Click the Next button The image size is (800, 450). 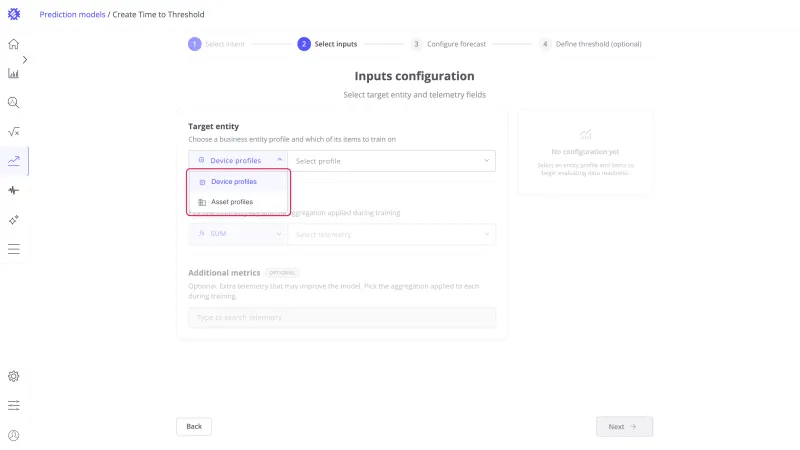coord(624,427)
